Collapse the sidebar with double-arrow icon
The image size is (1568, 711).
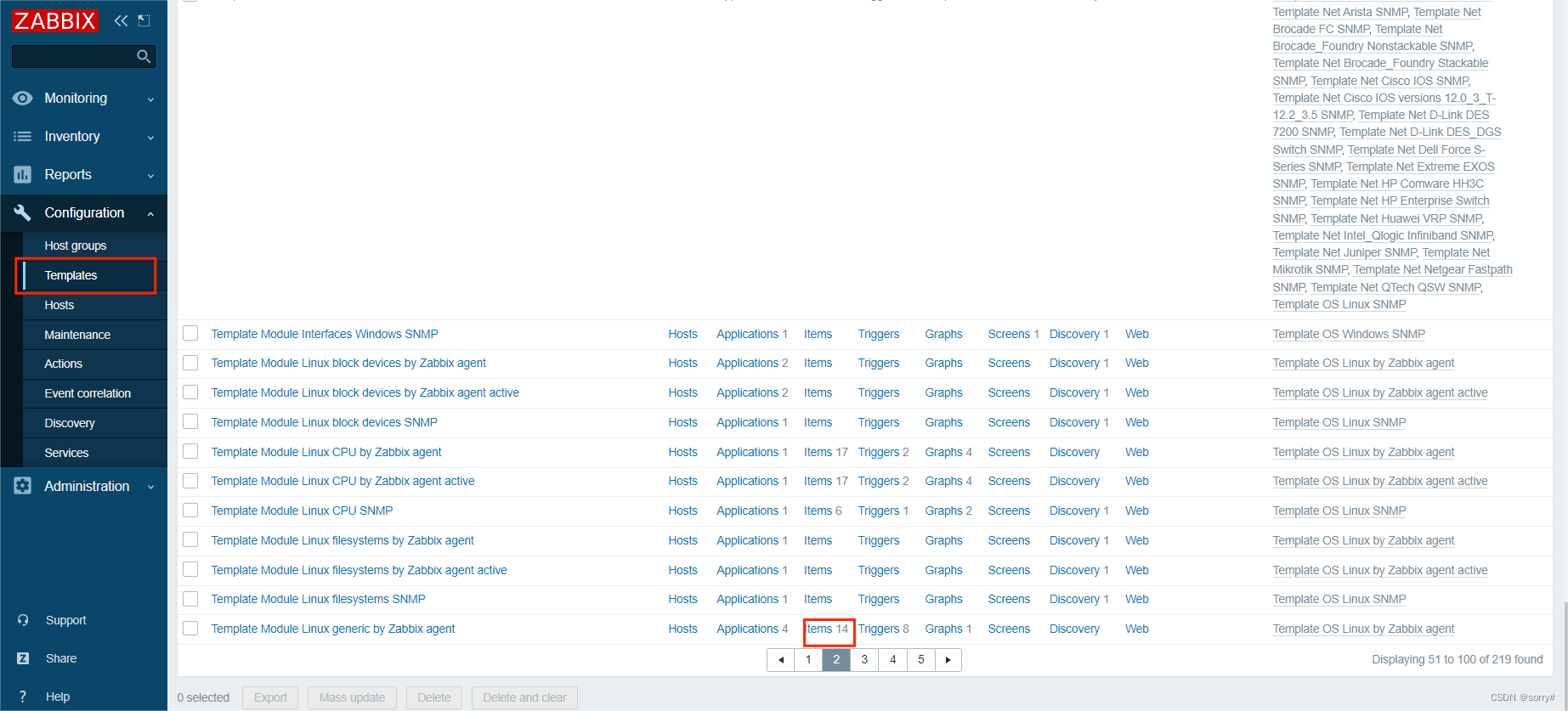[x=121, y=20]
